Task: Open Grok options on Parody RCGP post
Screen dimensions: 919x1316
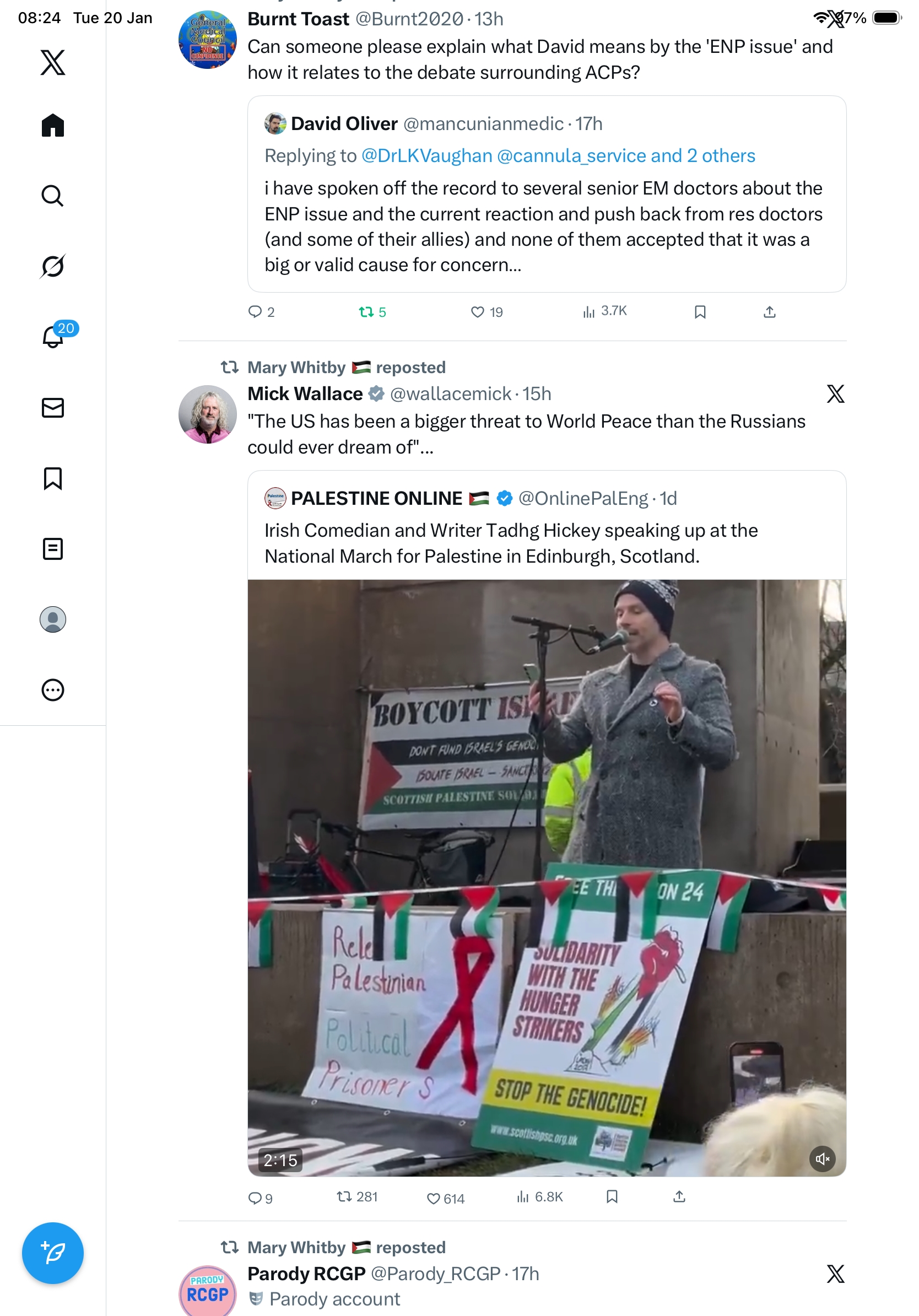Action: point(835,1273)
